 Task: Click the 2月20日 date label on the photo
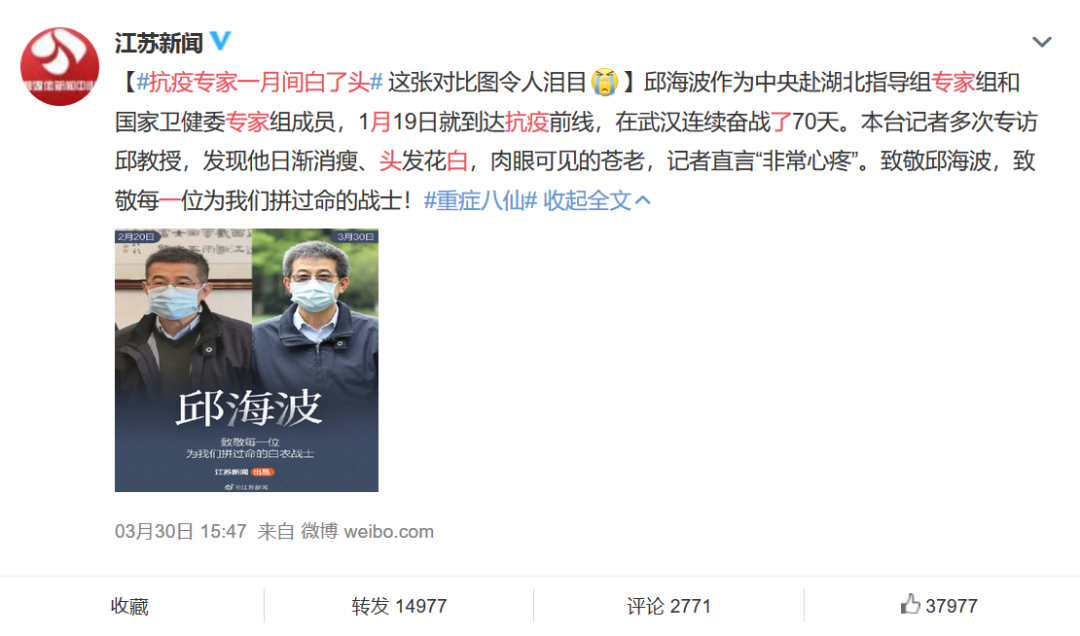pyautogui.click(x=135, y=236)
